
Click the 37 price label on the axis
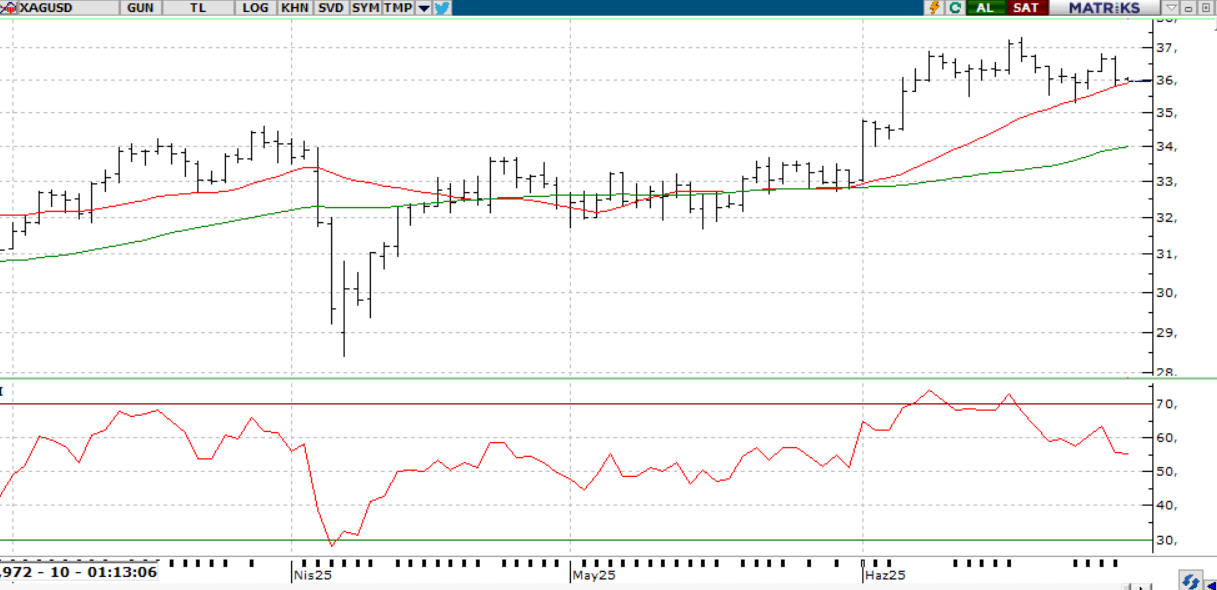pos(1166,48)
